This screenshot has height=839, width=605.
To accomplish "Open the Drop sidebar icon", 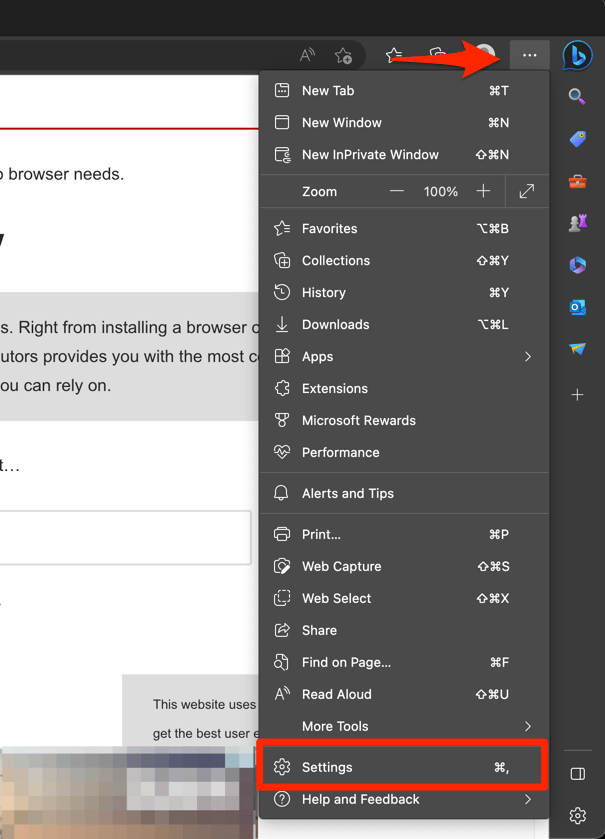I will pos(578,349).
